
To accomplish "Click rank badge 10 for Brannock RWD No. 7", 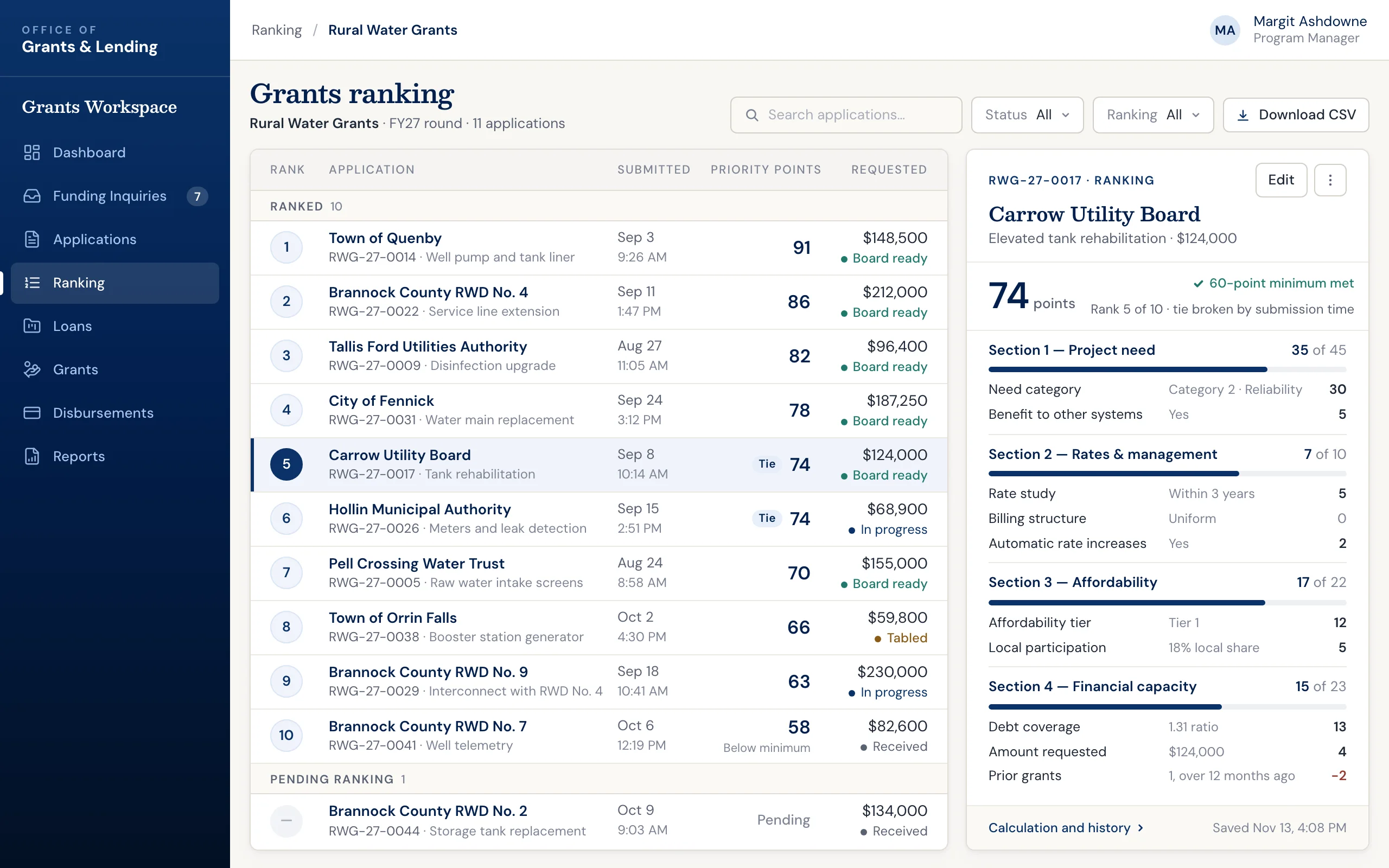I will pyautogui.click(x=286, y=735).
